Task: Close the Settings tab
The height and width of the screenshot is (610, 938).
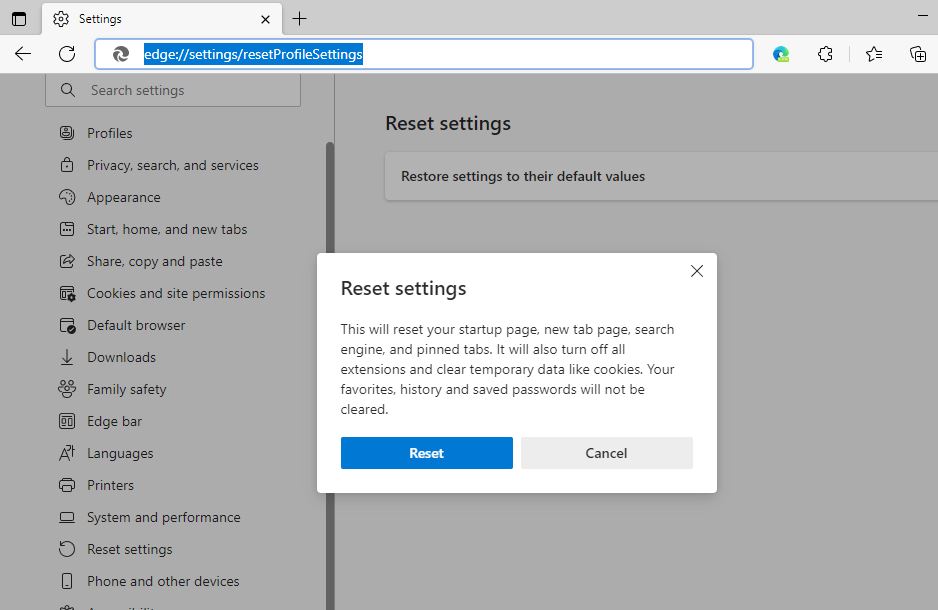Action: [266, 19]
